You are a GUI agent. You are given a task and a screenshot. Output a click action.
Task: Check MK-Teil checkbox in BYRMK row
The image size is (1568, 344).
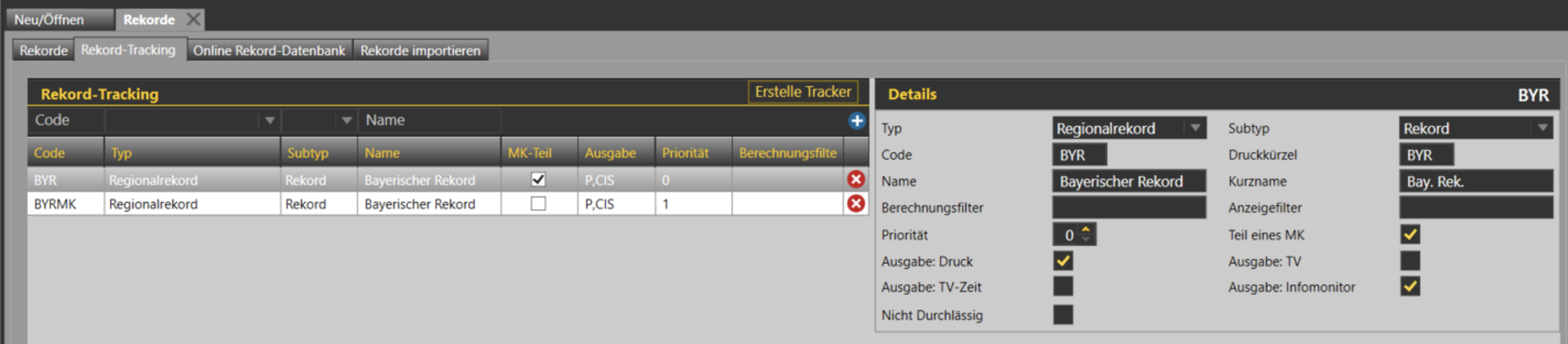538,203
